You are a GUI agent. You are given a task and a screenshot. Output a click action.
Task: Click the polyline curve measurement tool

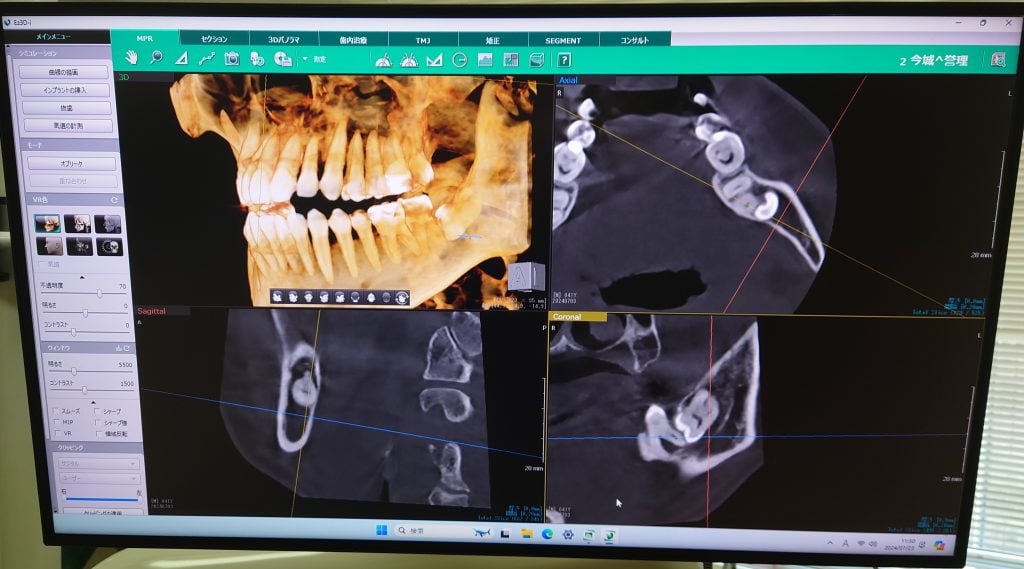[x=206, y=59]
